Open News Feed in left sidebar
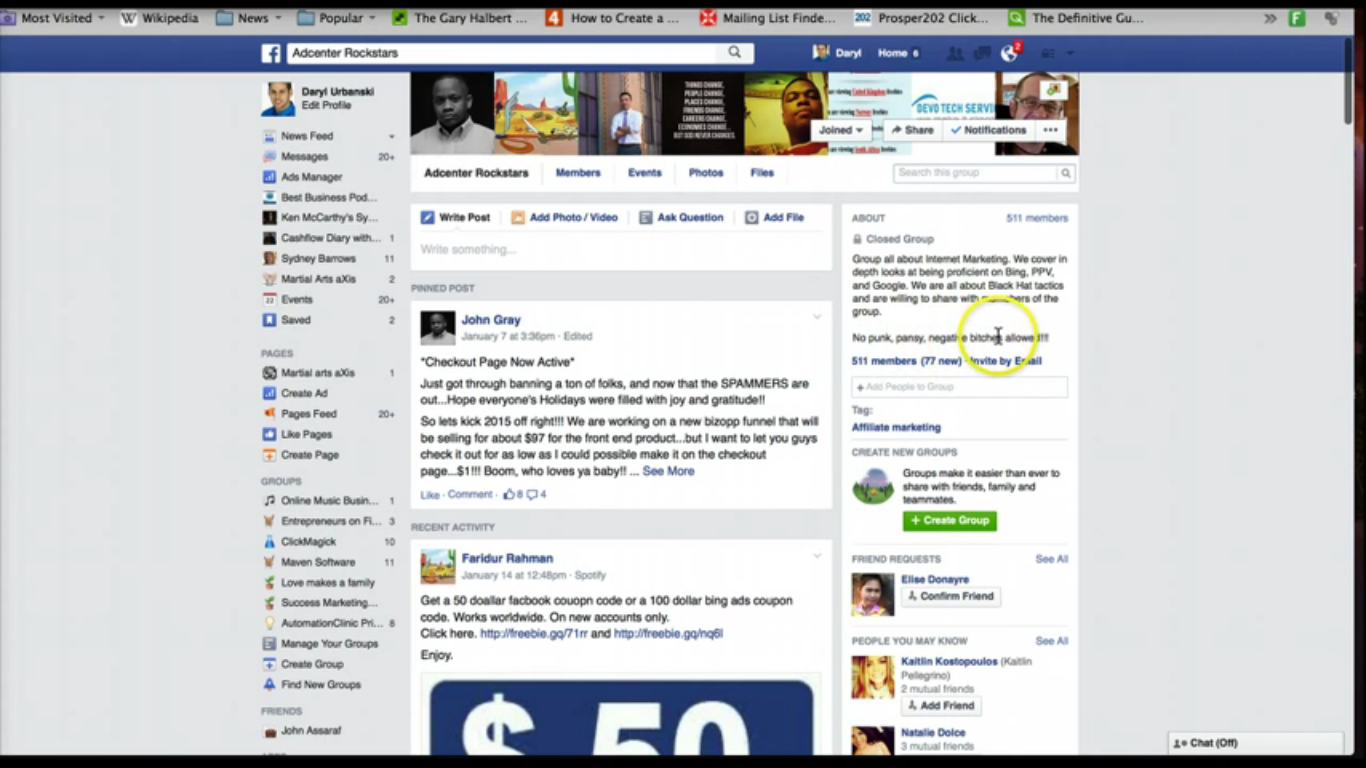The image size is (1366, 768). [x=307, y=136]
